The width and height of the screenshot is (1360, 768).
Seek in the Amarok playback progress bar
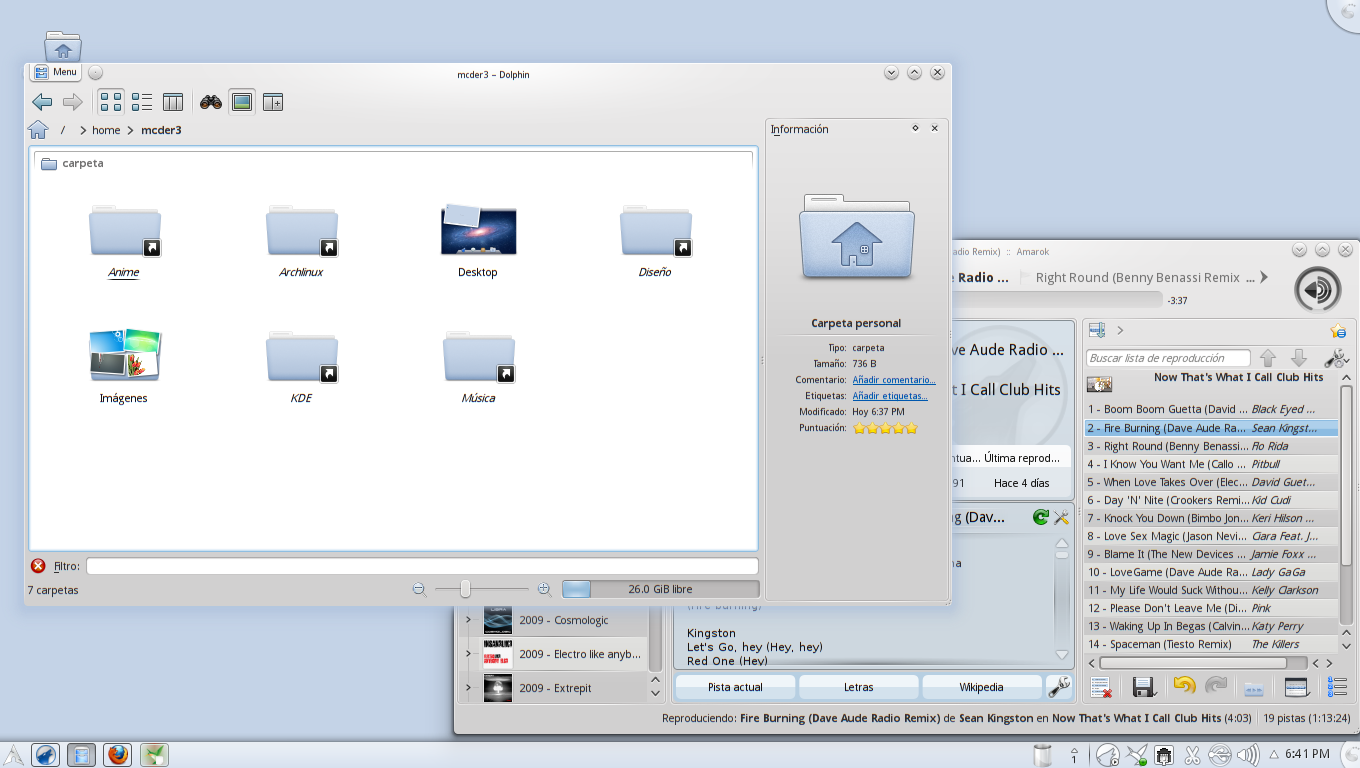pyautogui.click(x=1058, y=300)
